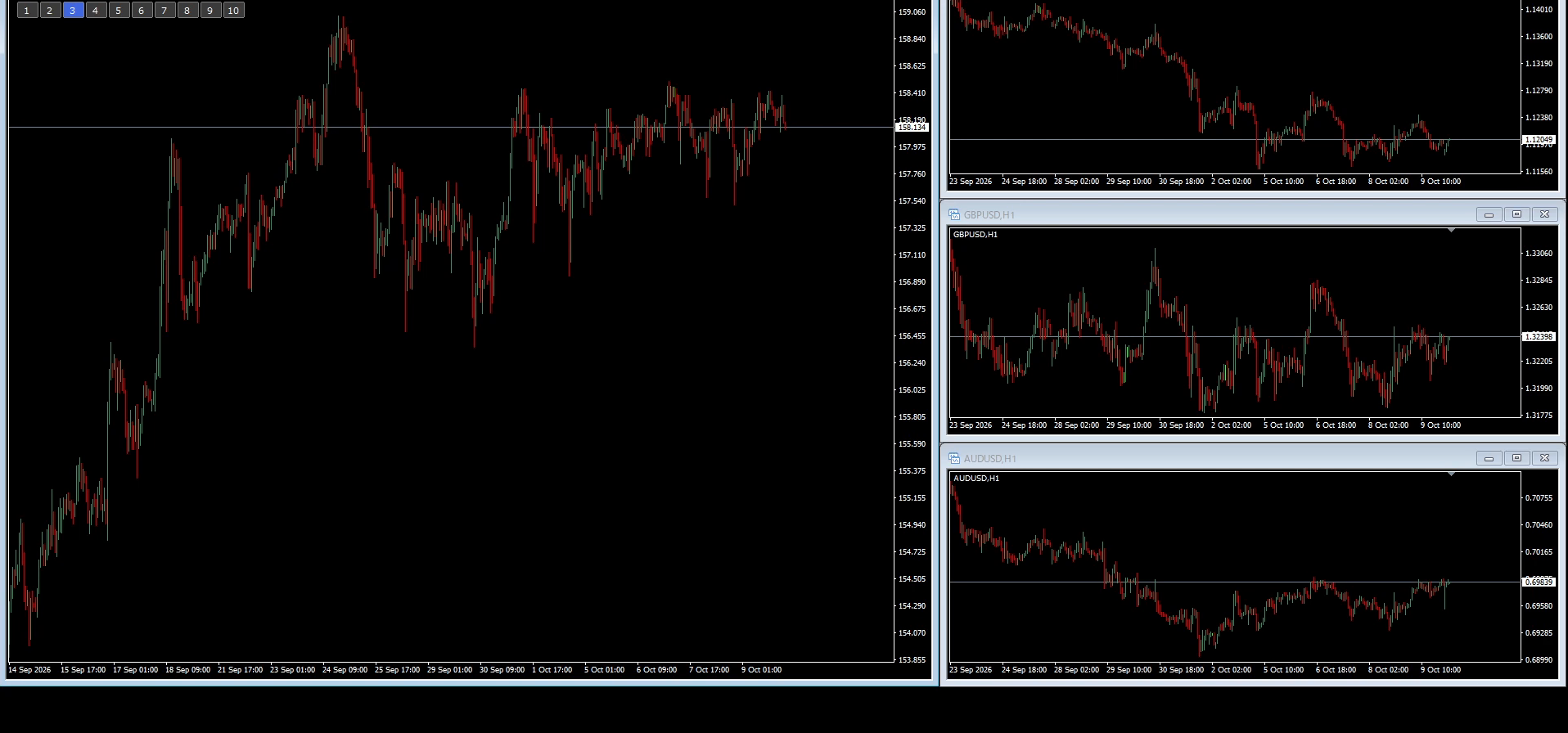Select numbered button 8
Viewport: 1568px width, 733px height.
pyautogui.click(x=187, y=11)
